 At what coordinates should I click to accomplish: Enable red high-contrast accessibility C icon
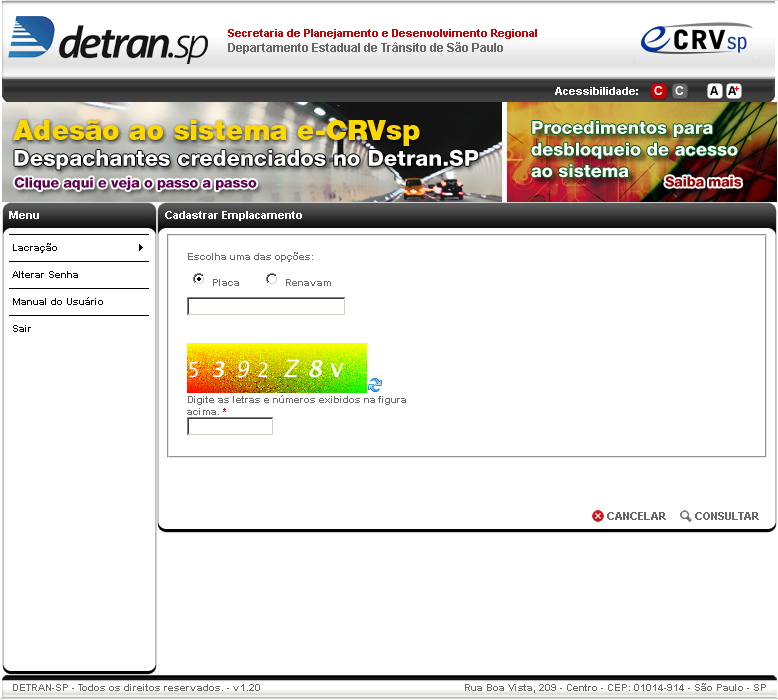[x=658, y=91]
